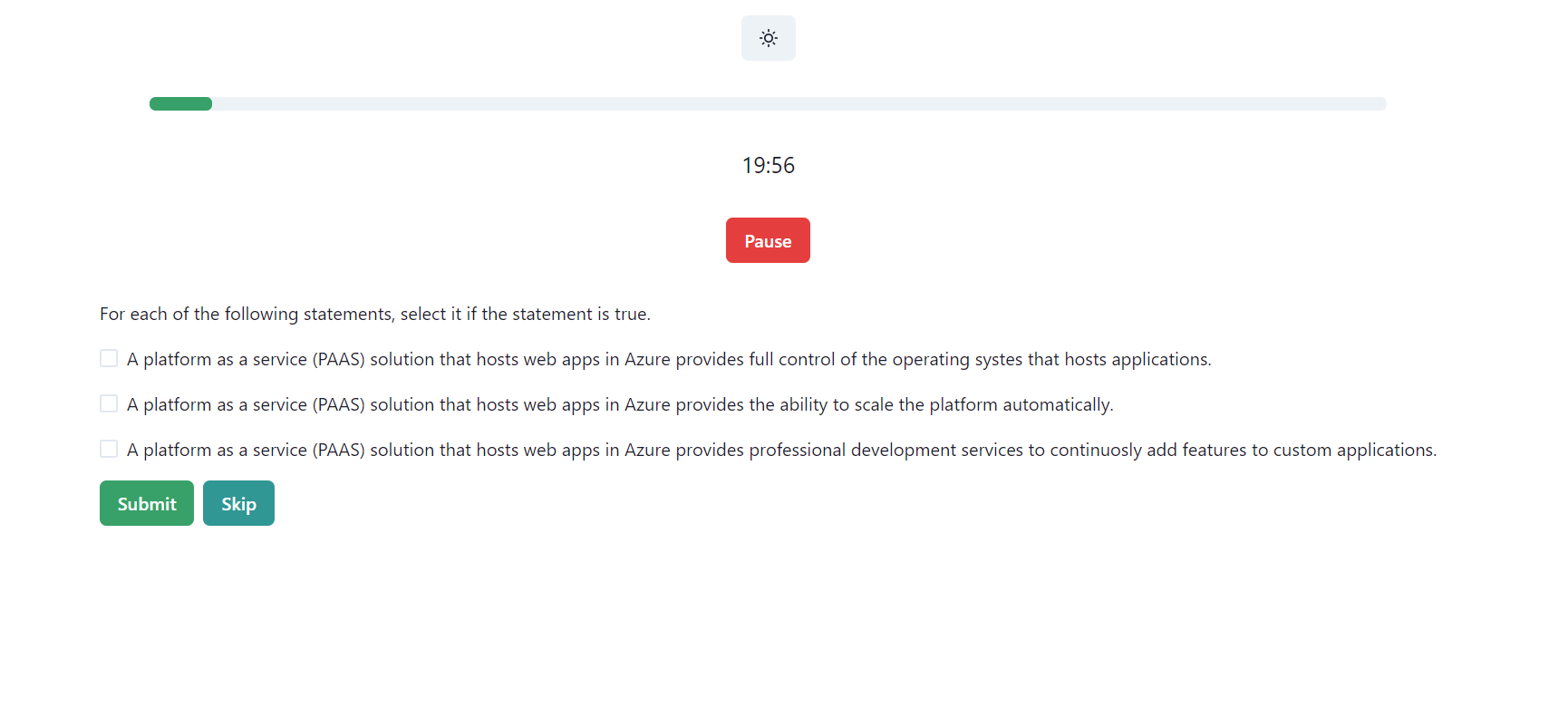Submit the selected answers

(147, 503)
